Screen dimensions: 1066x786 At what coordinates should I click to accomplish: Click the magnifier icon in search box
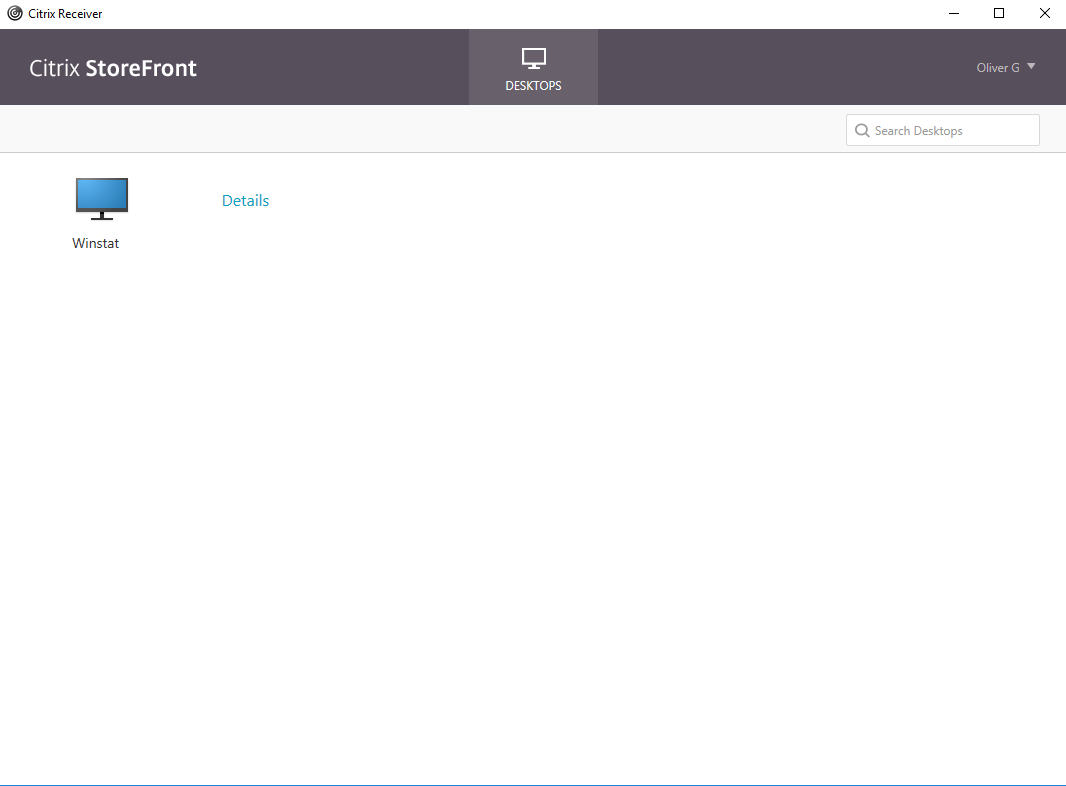(862, 131)
